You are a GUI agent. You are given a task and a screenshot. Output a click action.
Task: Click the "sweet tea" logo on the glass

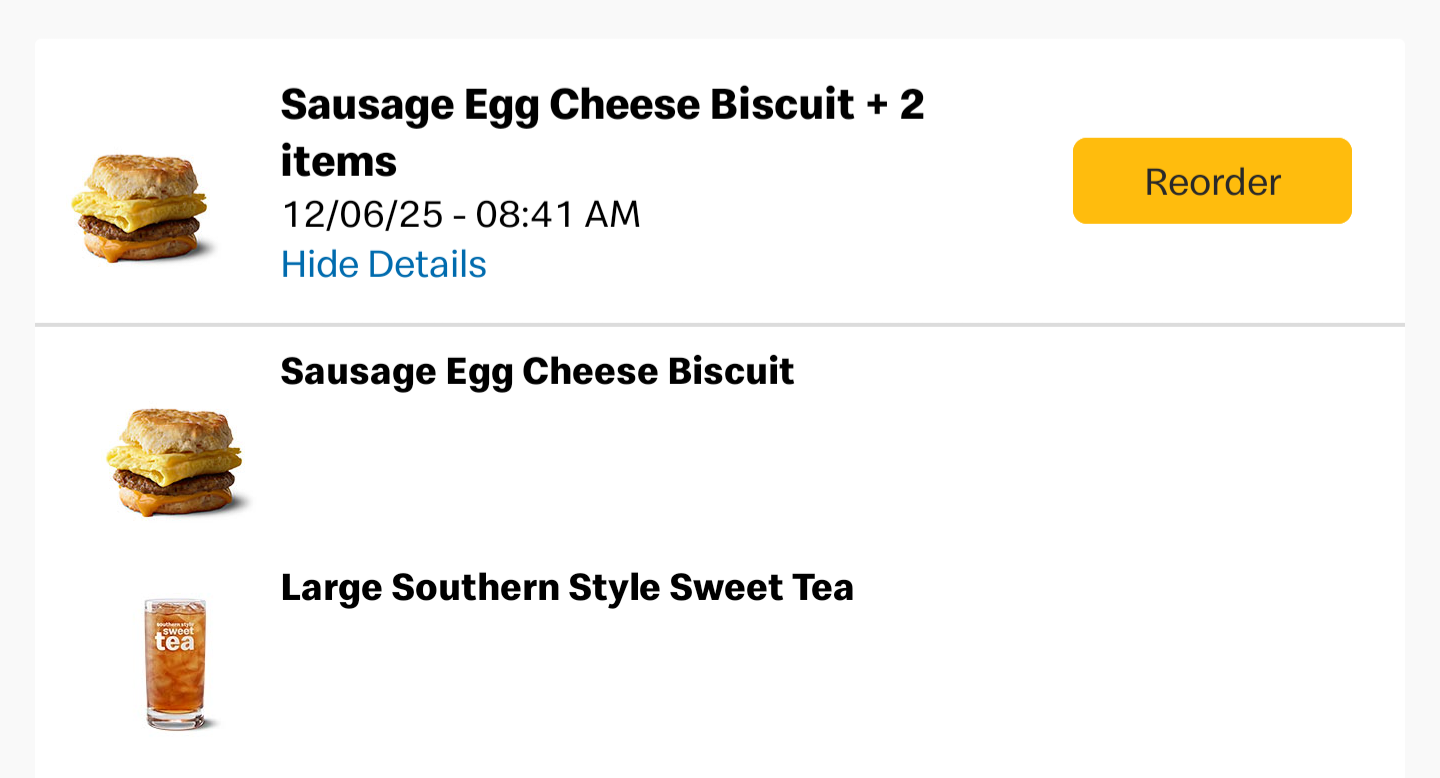pos(175,634)
